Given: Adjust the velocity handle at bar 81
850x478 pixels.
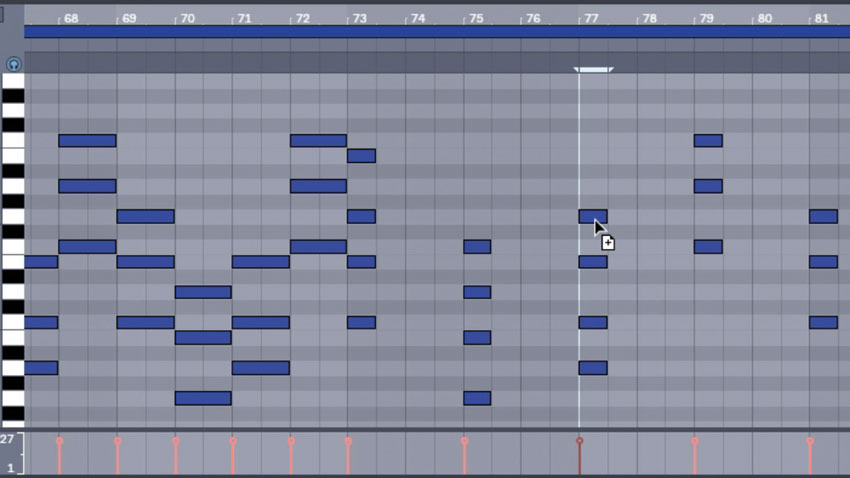Looking at the screenshot, I should pyautogui.click(x=810, y=441).
